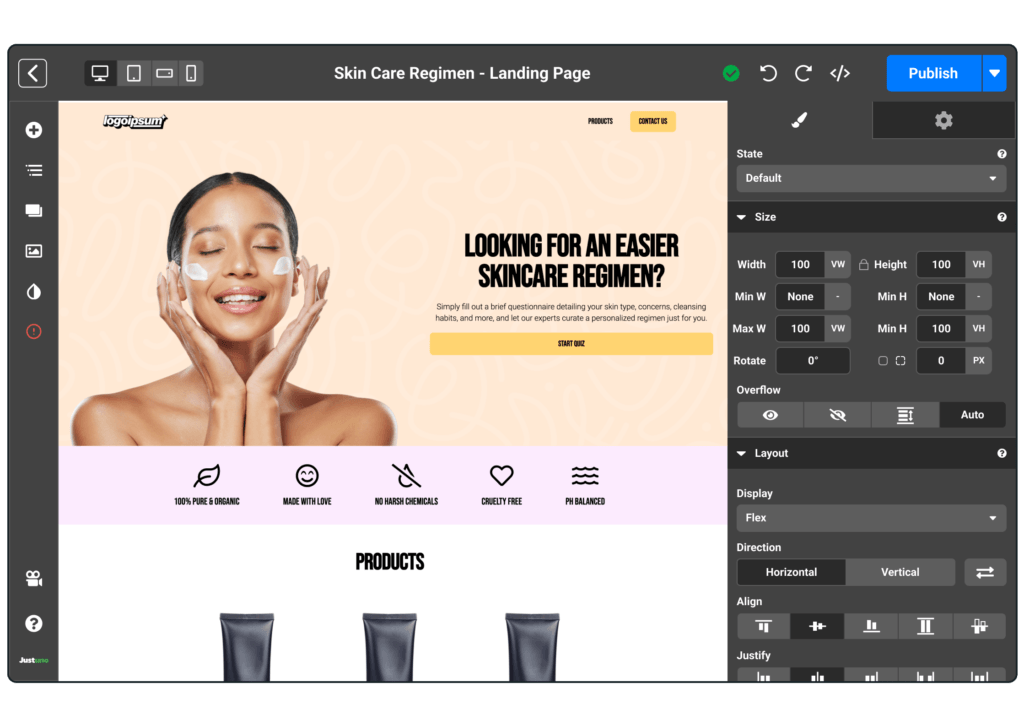The width and height of the screenshot is (1024, 726).
Task: Open the State Default dropdown
Action: point(870,178)
